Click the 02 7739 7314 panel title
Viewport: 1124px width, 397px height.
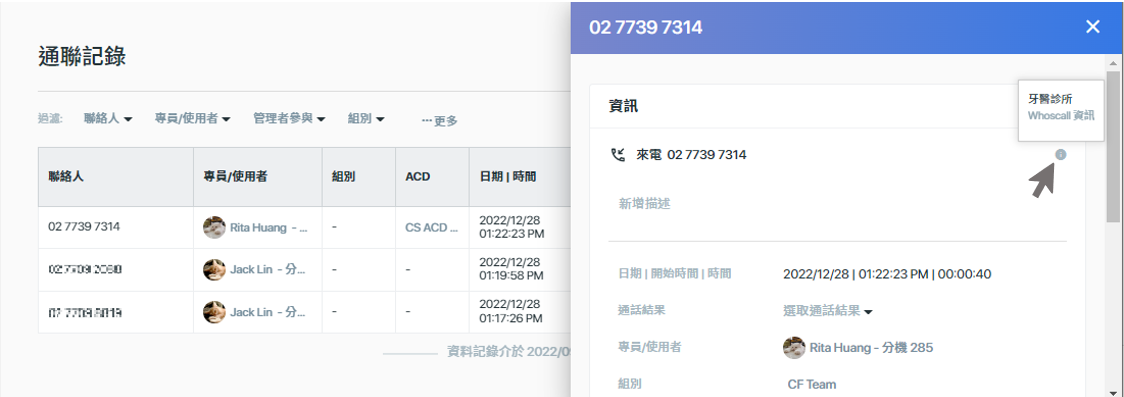646,27
